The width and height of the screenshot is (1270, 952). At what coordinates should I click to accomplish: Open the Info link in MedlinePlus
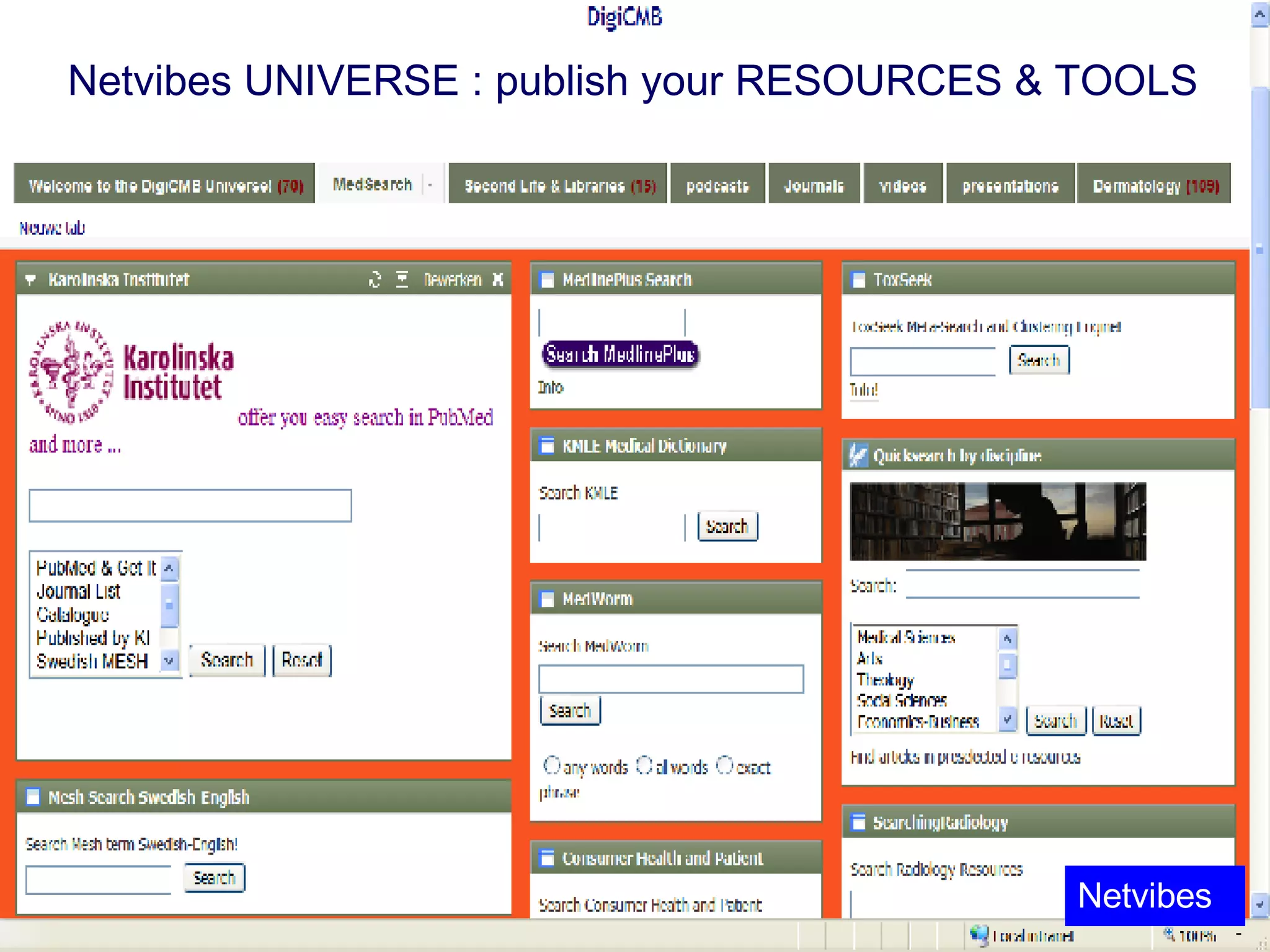551,388
